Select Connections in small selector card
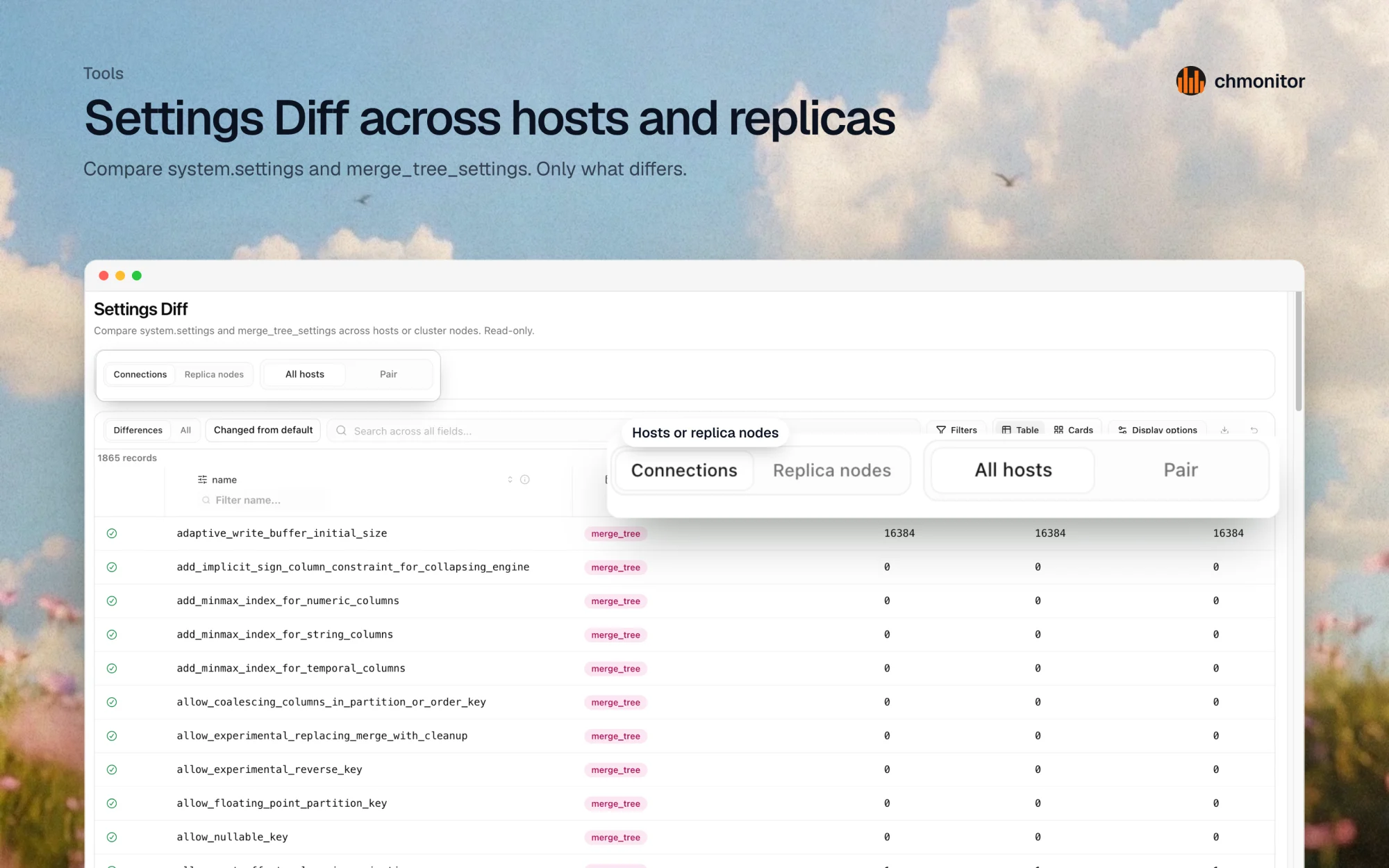This screenshot has width=1389, height=868. click(140, 374)
